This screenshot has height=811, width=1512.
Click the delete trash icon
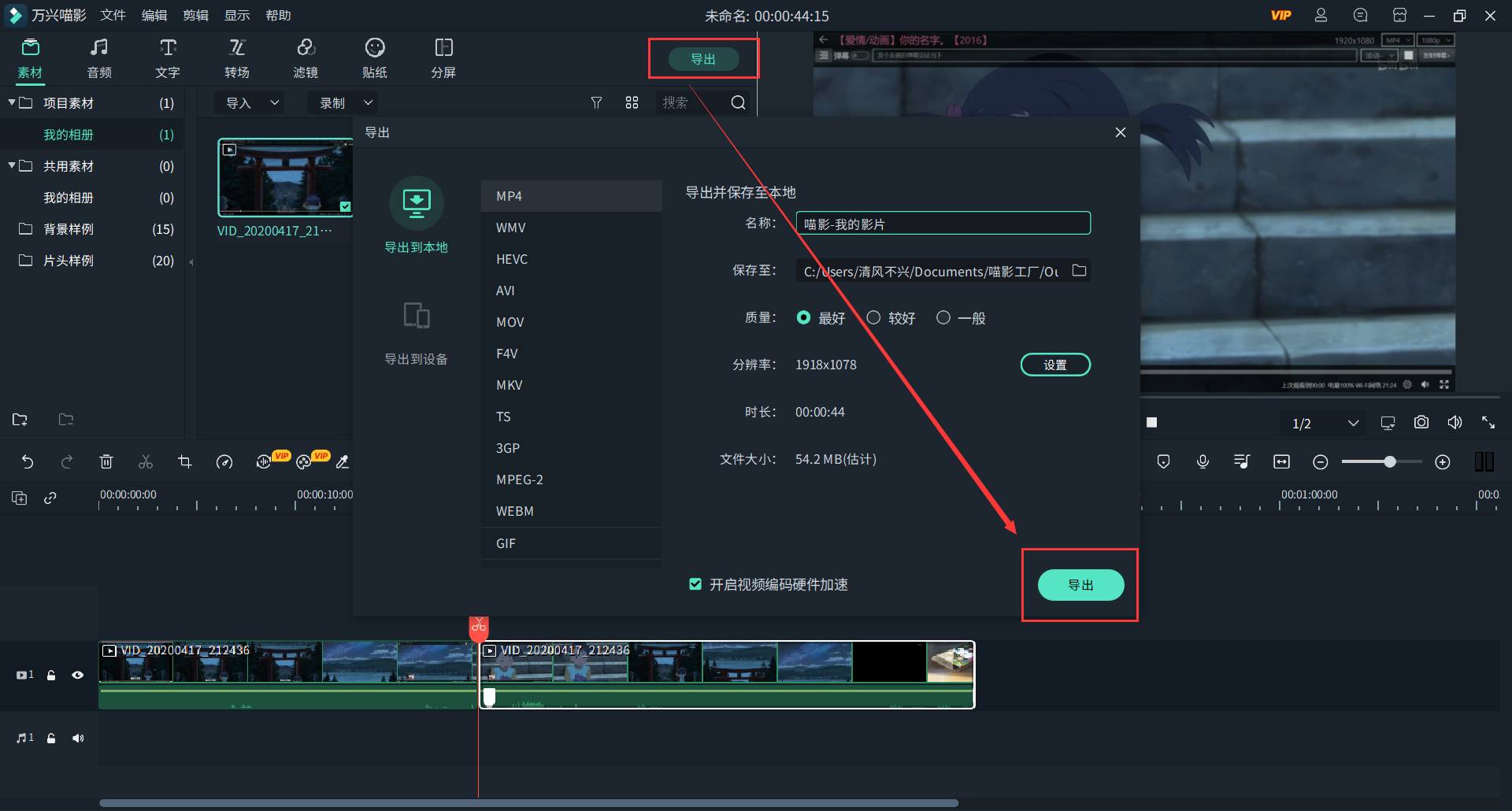[x=106, y=462]
